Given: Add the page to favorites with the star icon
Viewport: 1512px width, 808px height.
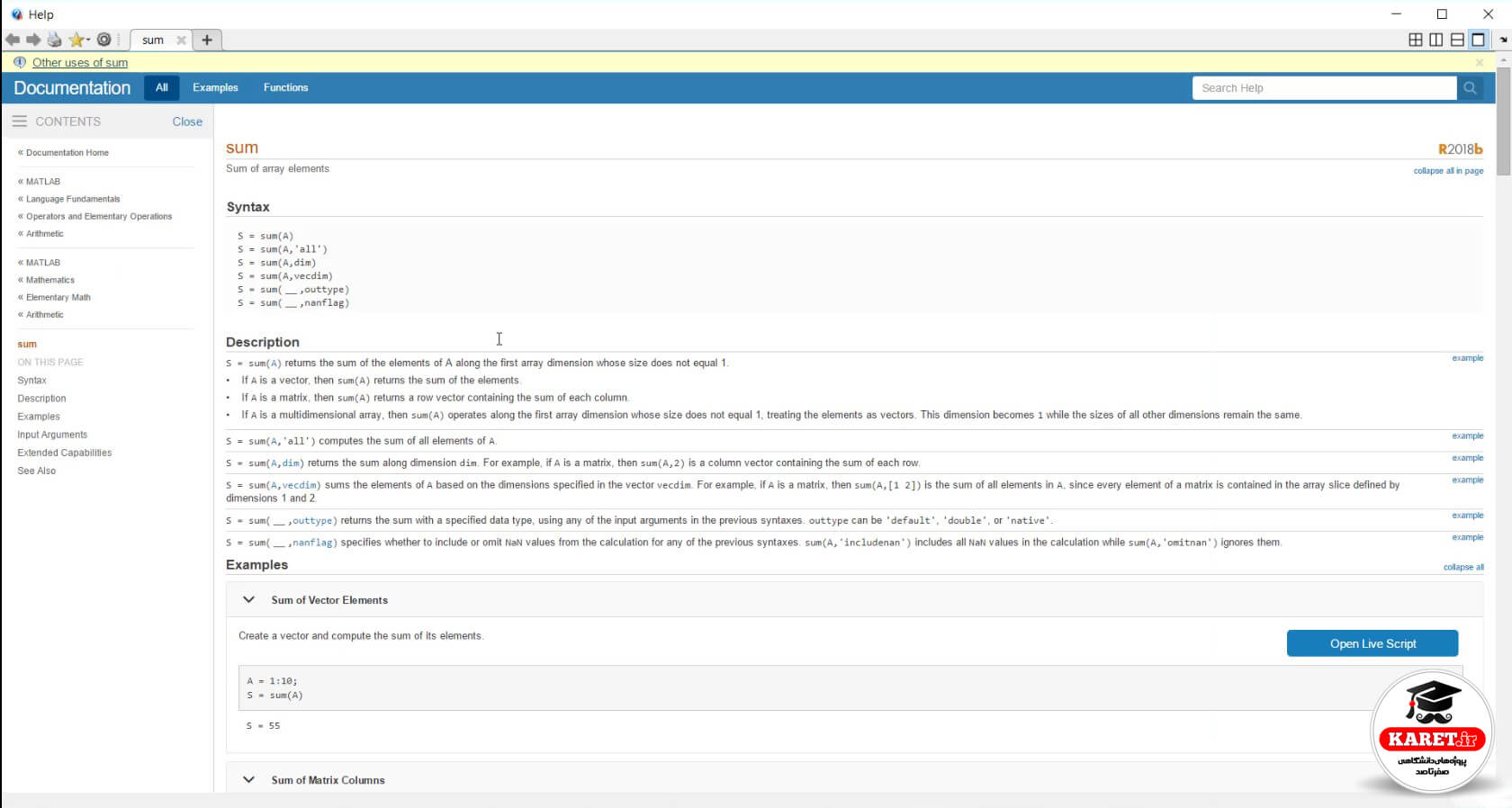Looking at the screenshot, I should (76, 40).
